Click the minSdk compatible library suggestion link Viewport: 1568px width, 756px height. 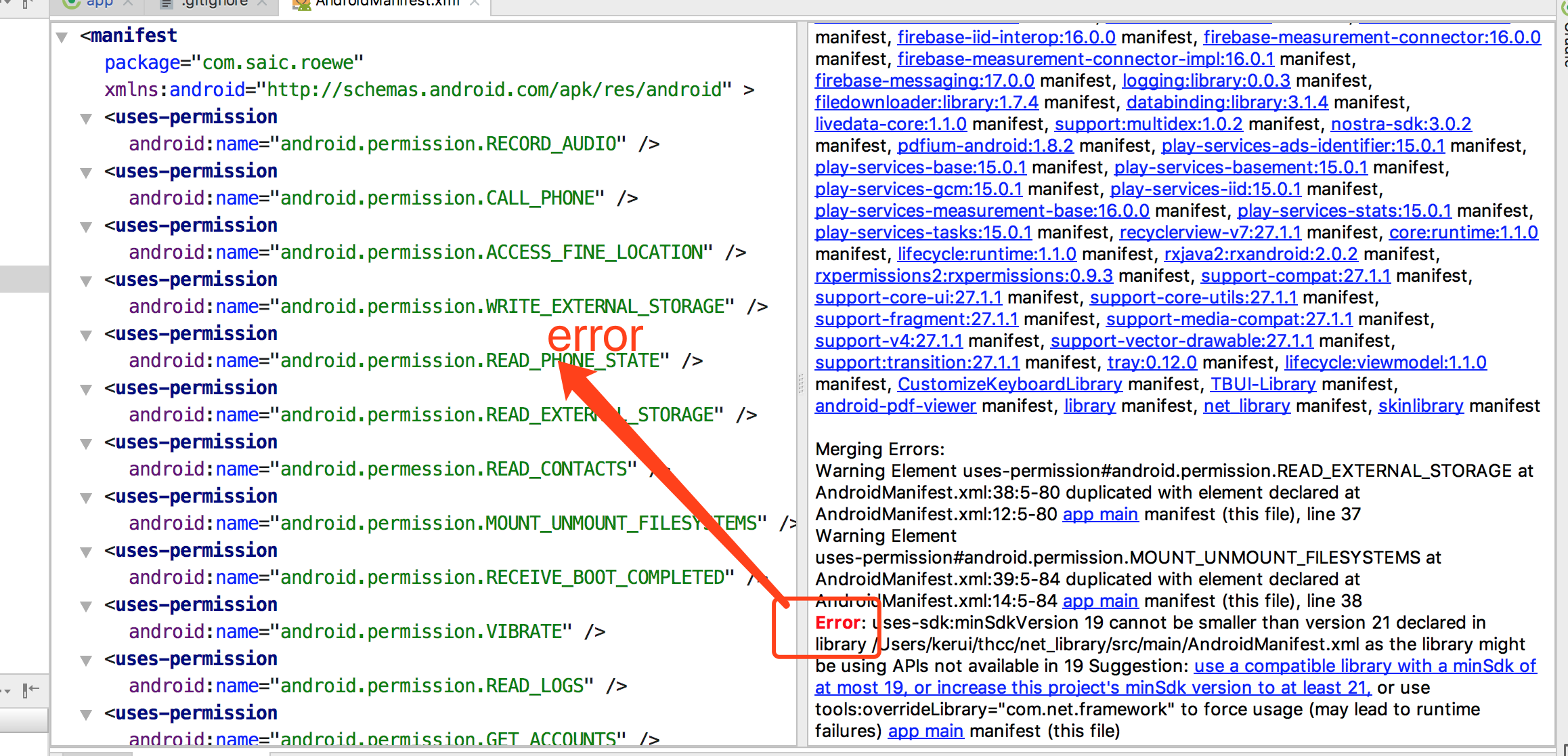(x=1364, y=666)
